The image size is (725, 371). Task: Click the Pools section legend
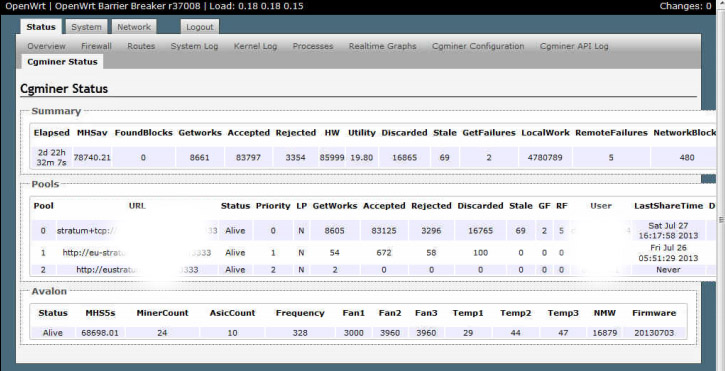[x=45, y=184]
